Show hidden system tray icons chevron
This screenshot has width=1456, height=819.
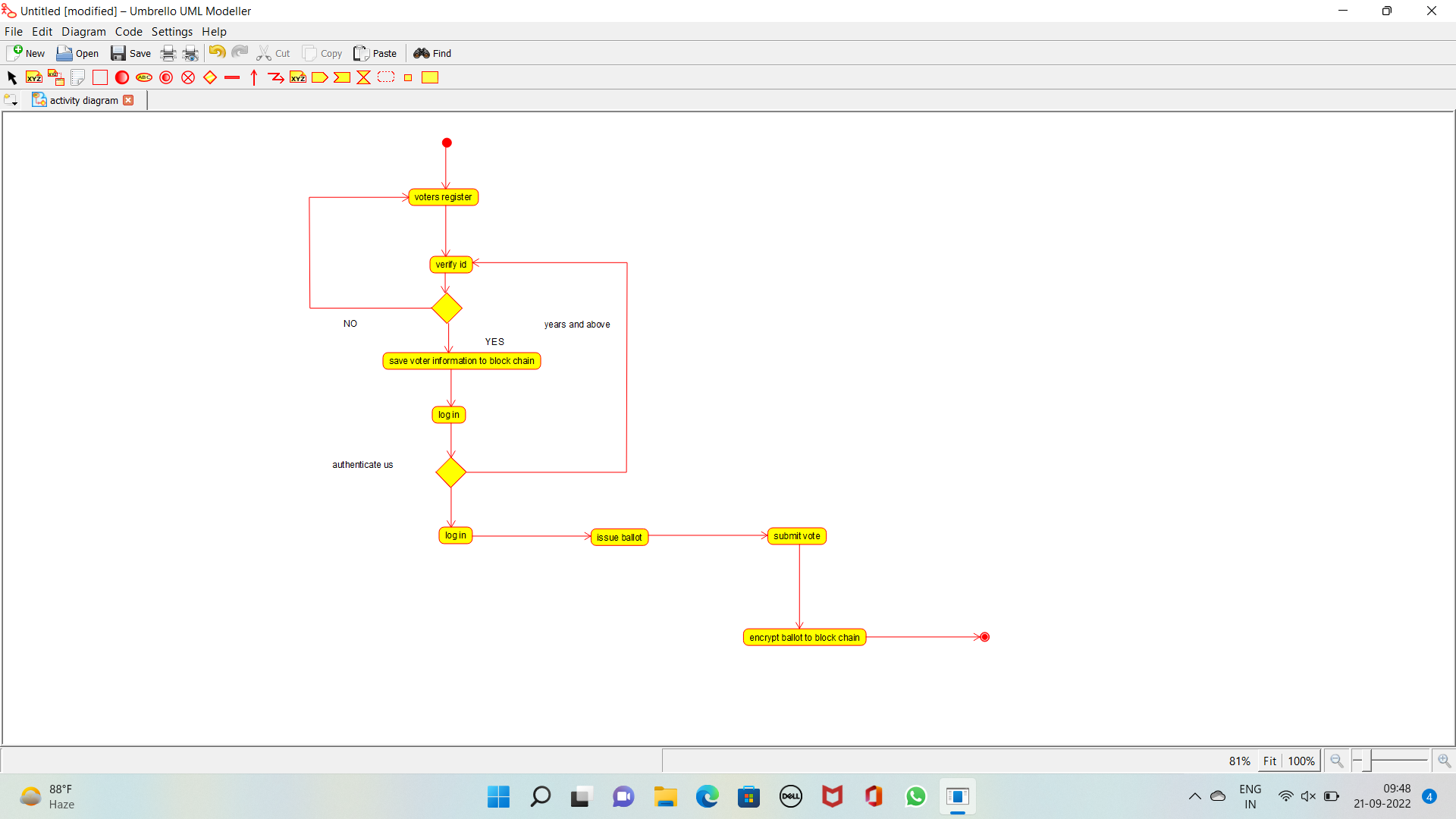(x=1194, y=796)
